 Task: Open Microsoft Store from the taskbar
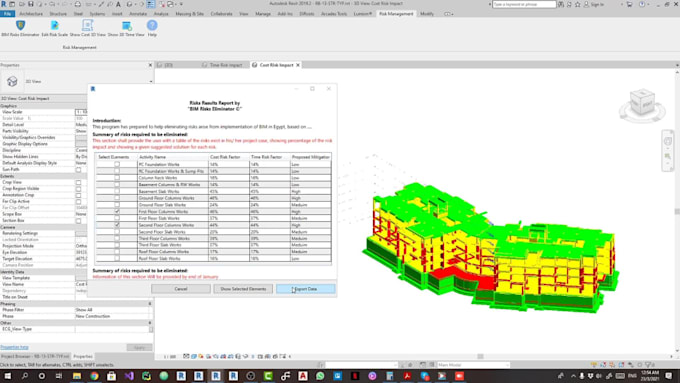tap(111, 376)
